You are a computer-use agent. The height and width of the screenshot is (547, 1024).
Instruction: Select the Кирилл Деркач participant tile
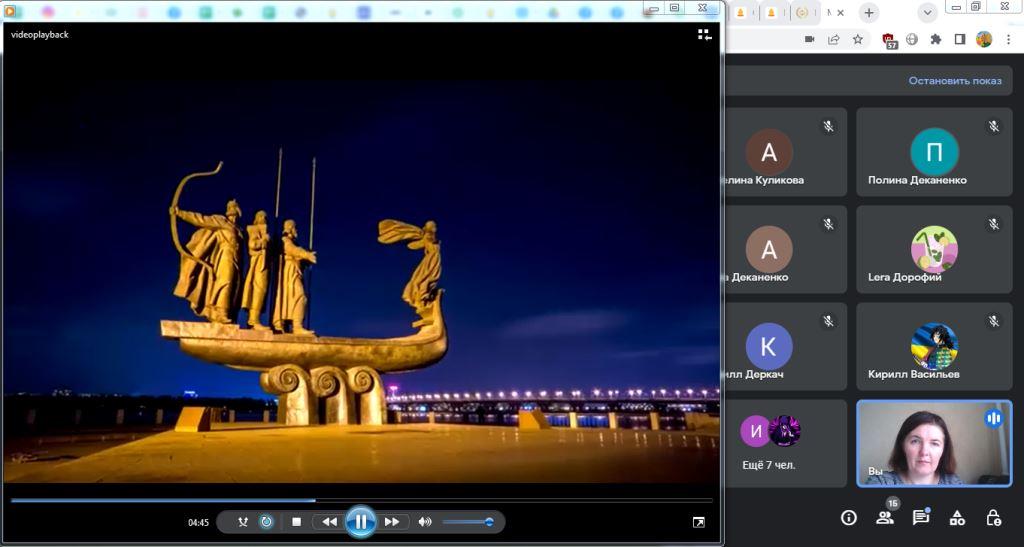point(786,347)
